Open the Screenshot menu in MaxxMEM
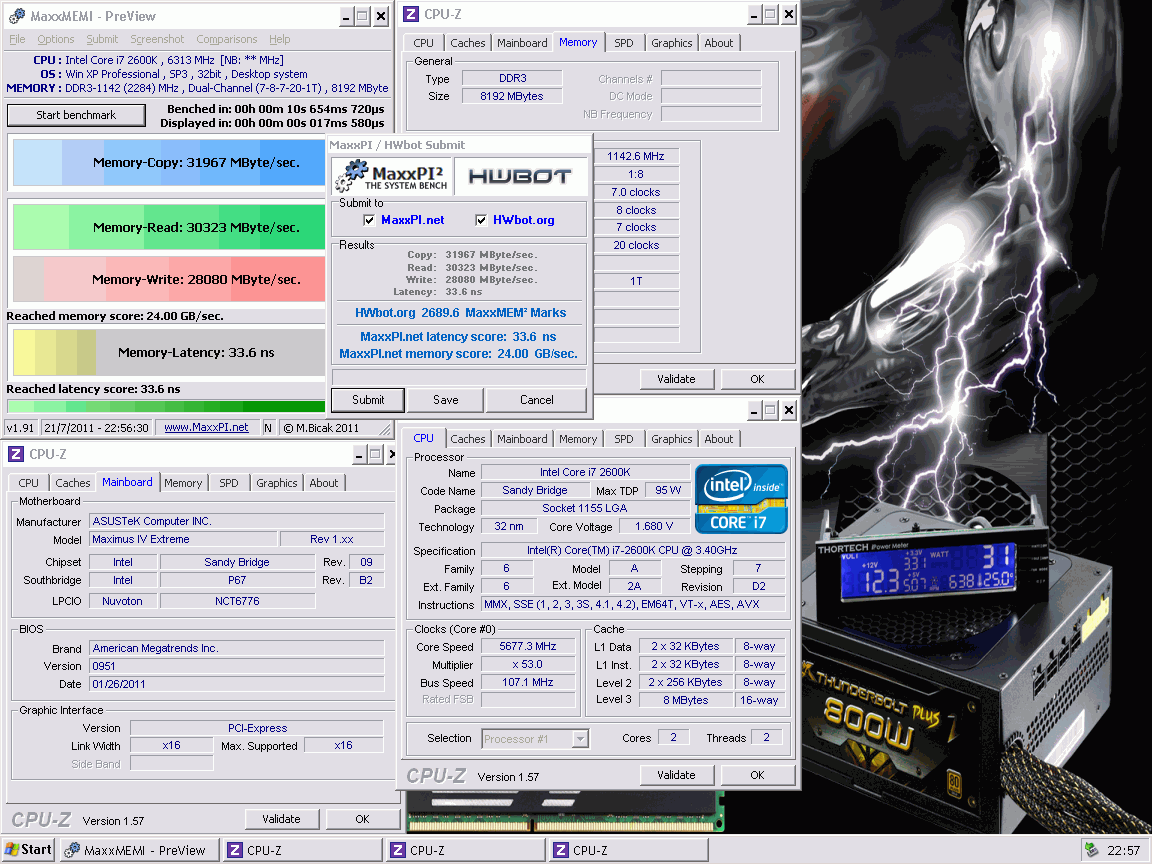The image size is (1152, 864). pyautogui.click(x=157, y=39)
